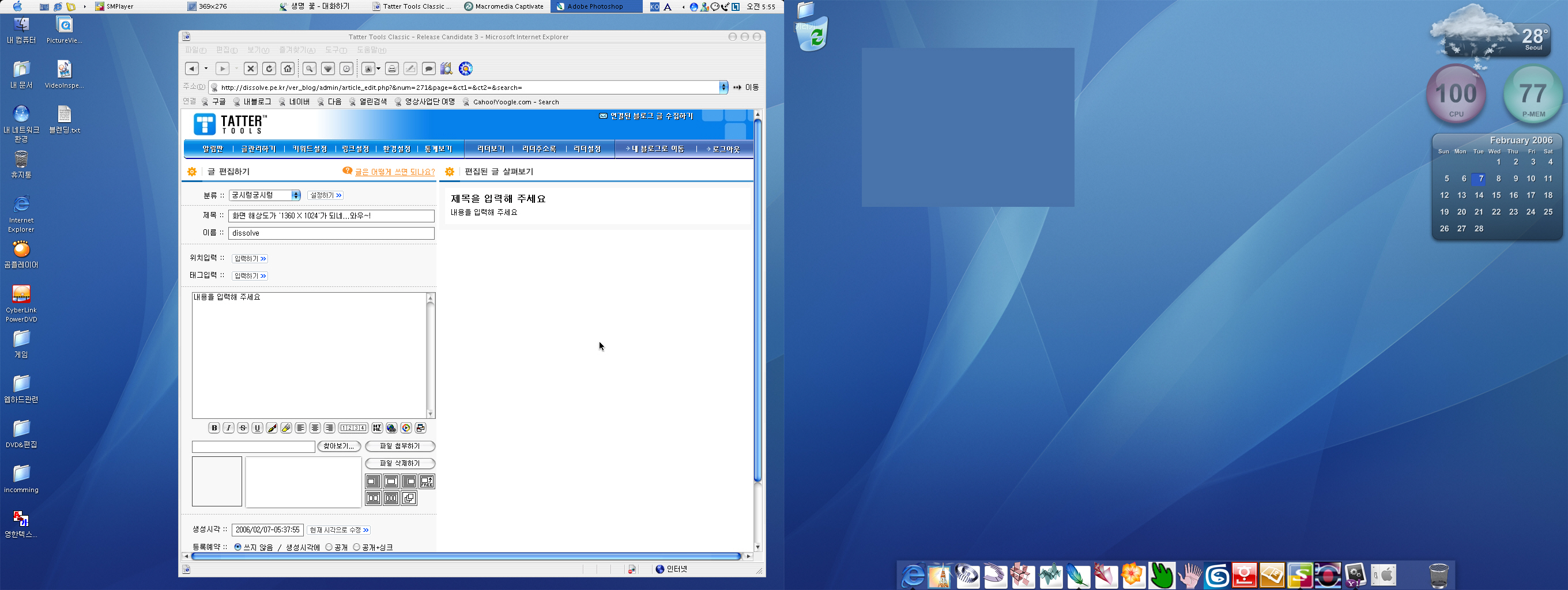1568x590 pixels.
Task: Open the 리더보기 tab in Tatter Tools
Action: [x=491, y=149]
